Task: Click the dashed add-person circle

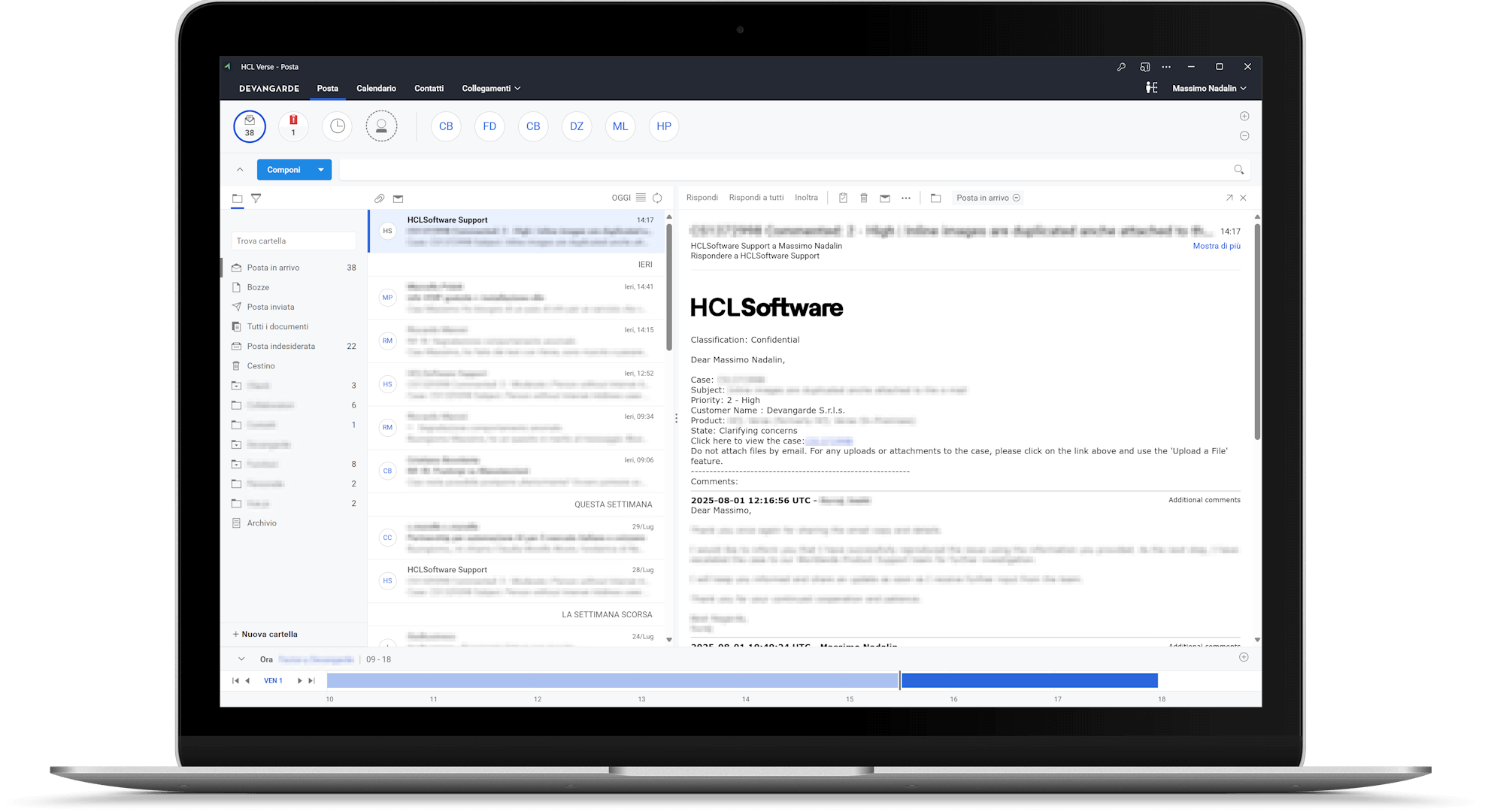Action: tap(381, 126)
